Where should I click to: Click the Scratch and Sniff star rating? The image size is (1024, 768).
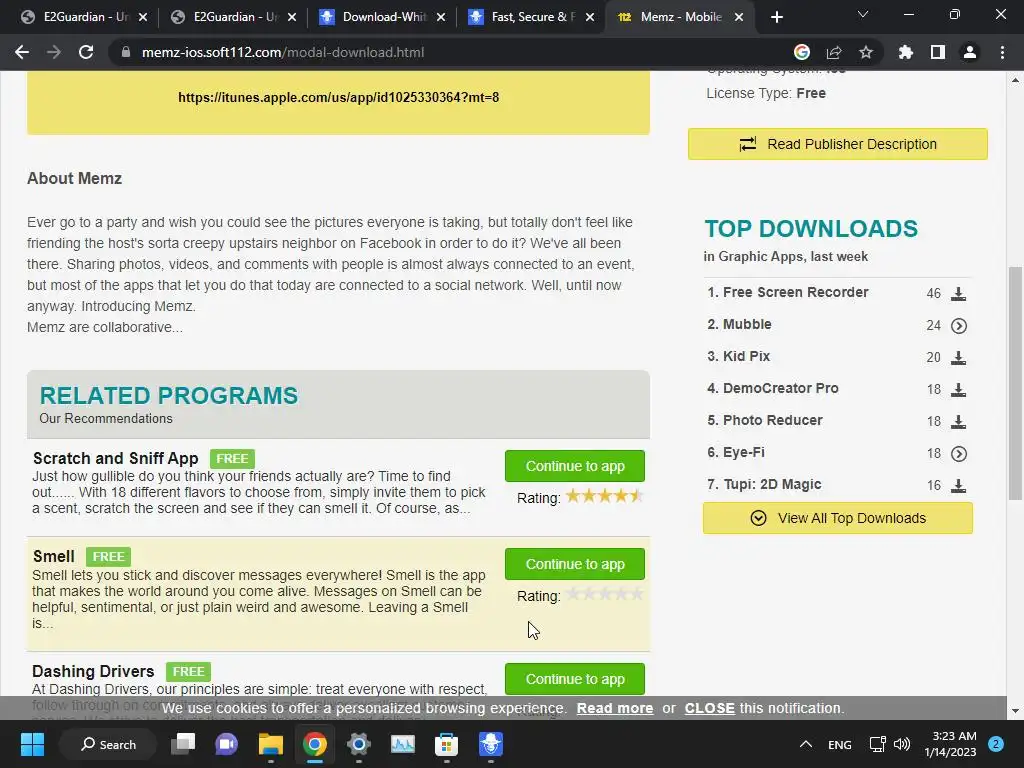(x=605, y=496)
